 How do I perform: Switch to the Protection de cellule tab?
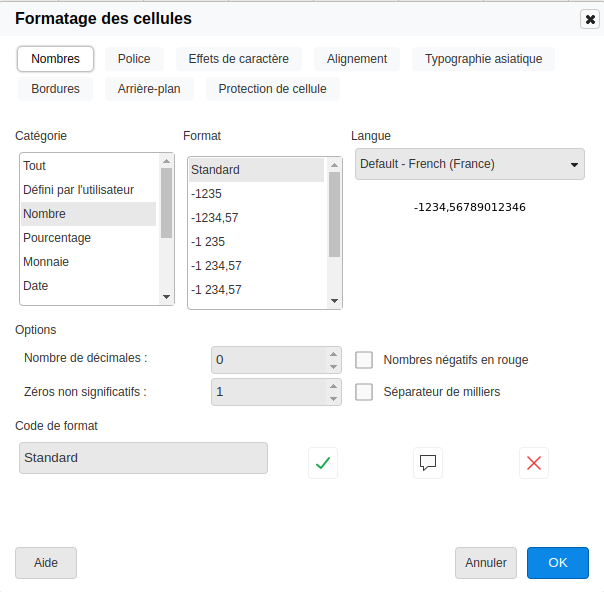tap(272, 89)
